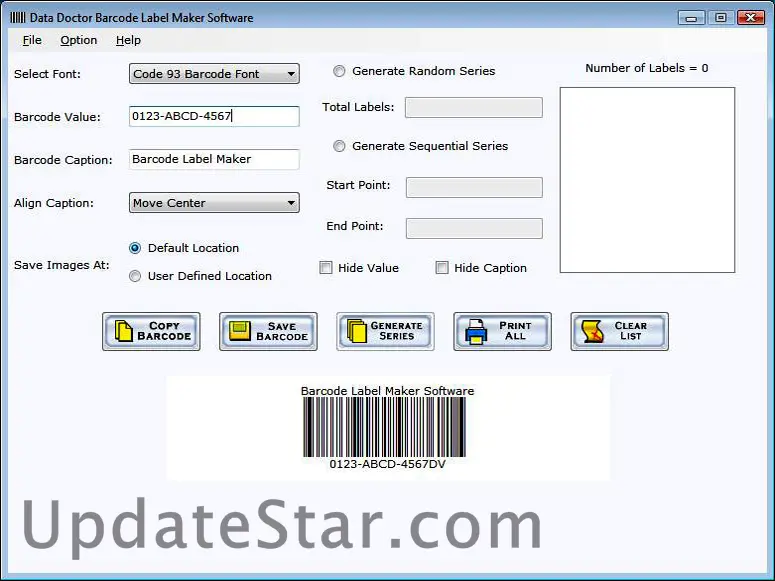The image size is (775, 581).
Task: Close the Barcode Label Maker window
Action: pos(751,18)
